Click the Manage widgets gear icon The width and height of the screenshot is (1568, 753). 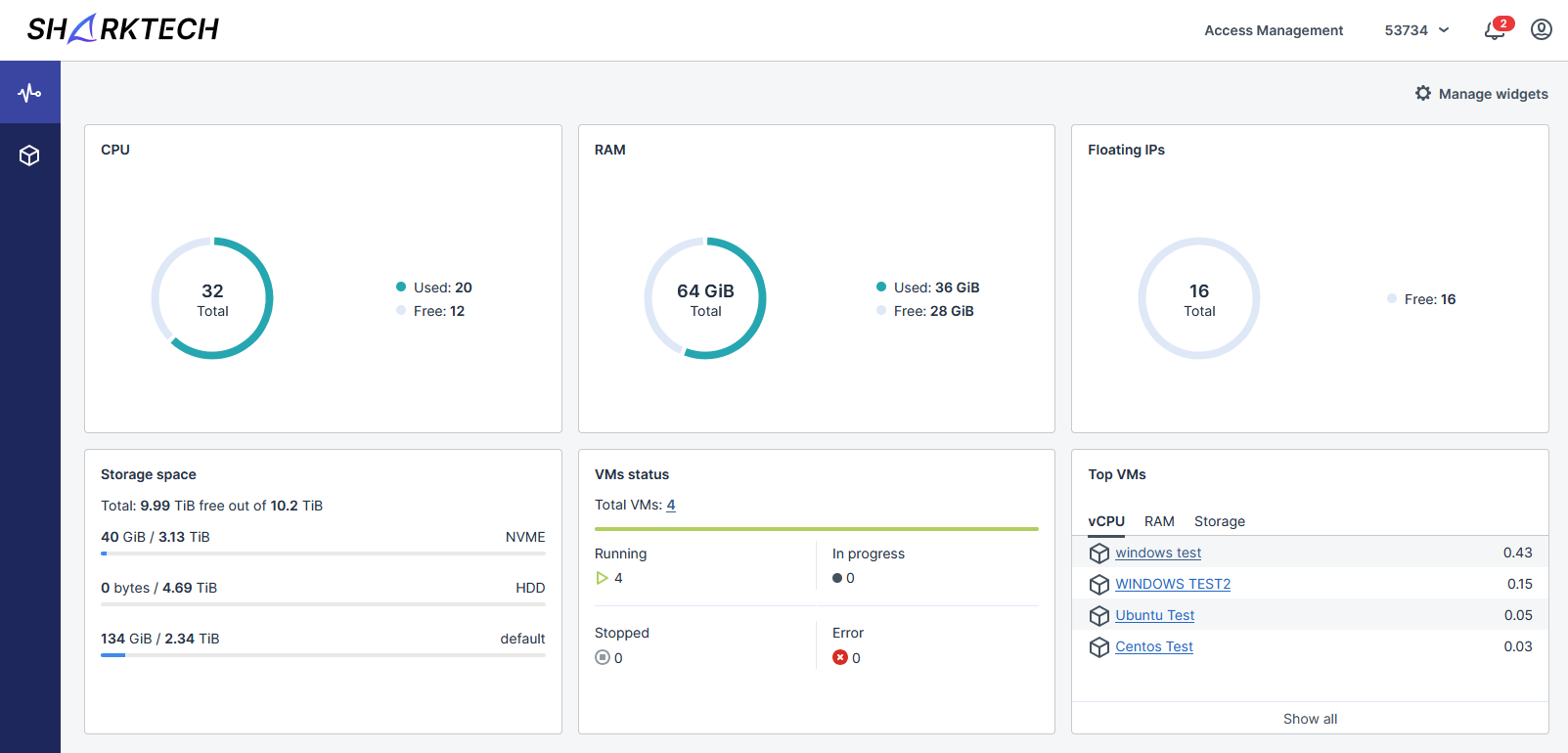click(1423, 93)
